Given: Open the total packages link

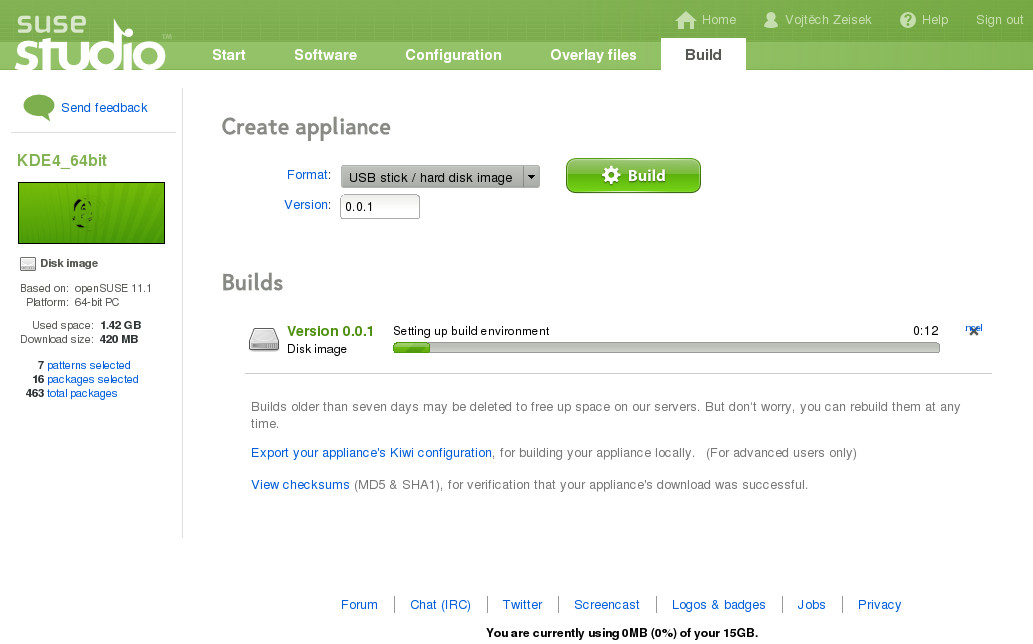Looking at the screenshot, I should click(x=82, y=393).
